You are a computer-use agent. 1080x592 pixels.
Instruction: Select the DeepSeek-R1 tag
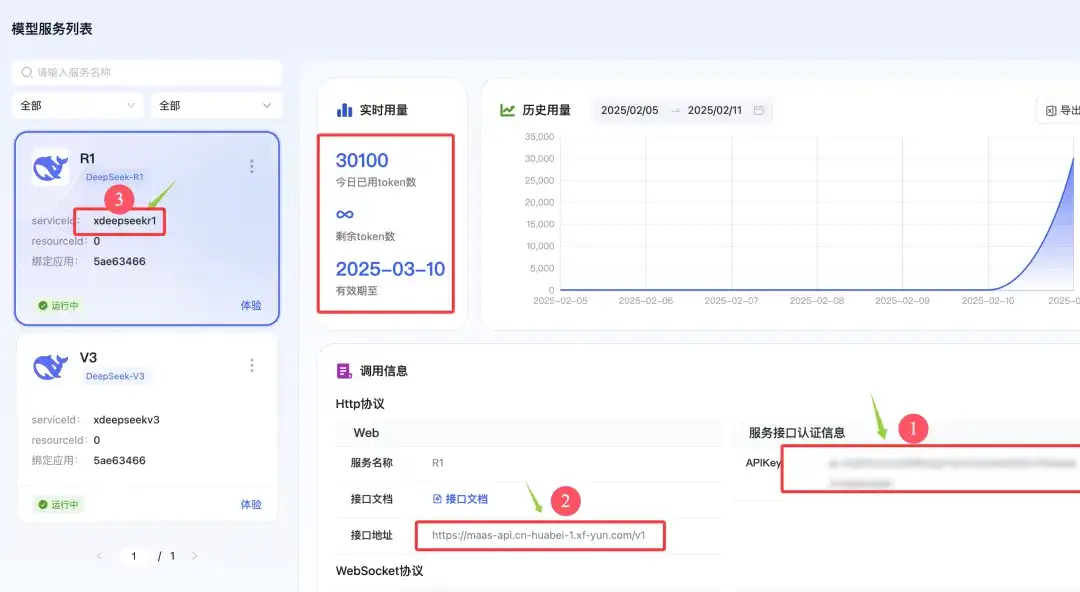pyautogui.click(x=114, y=177)
